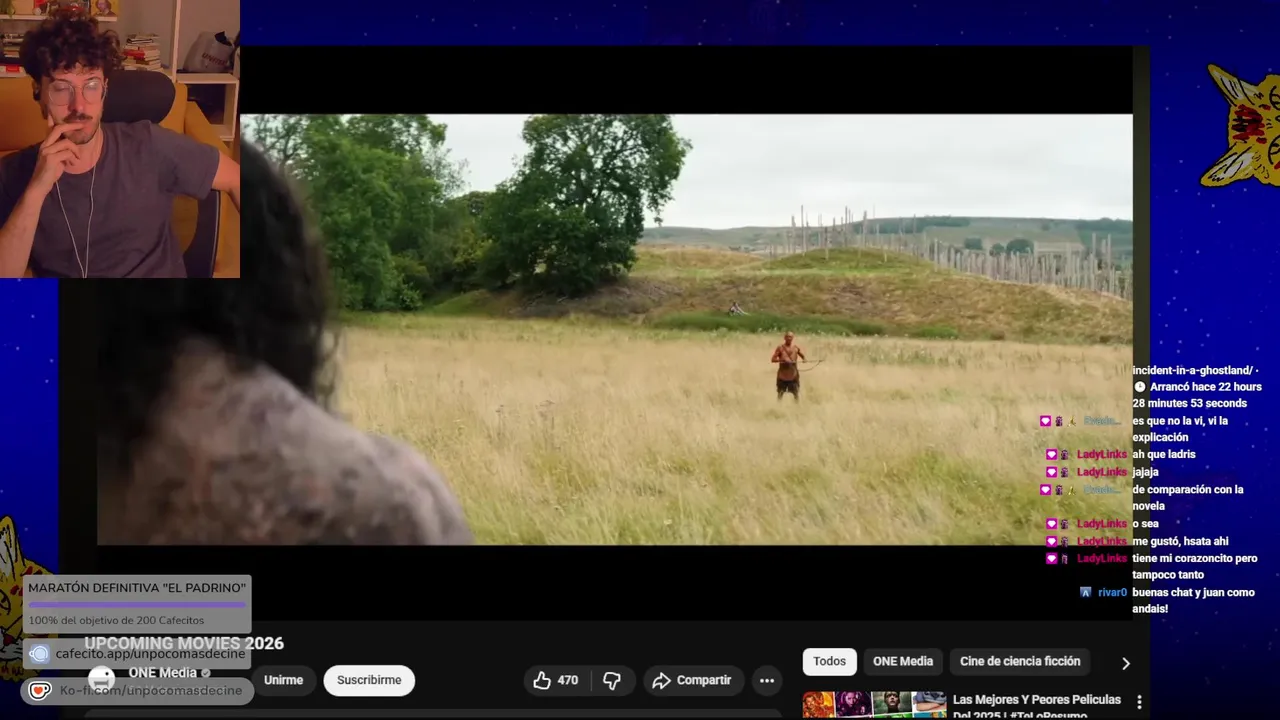This screenshot has height=720, width=1280.
Task: Select the Todos filter chip
Action: click(x=829, y=661)
